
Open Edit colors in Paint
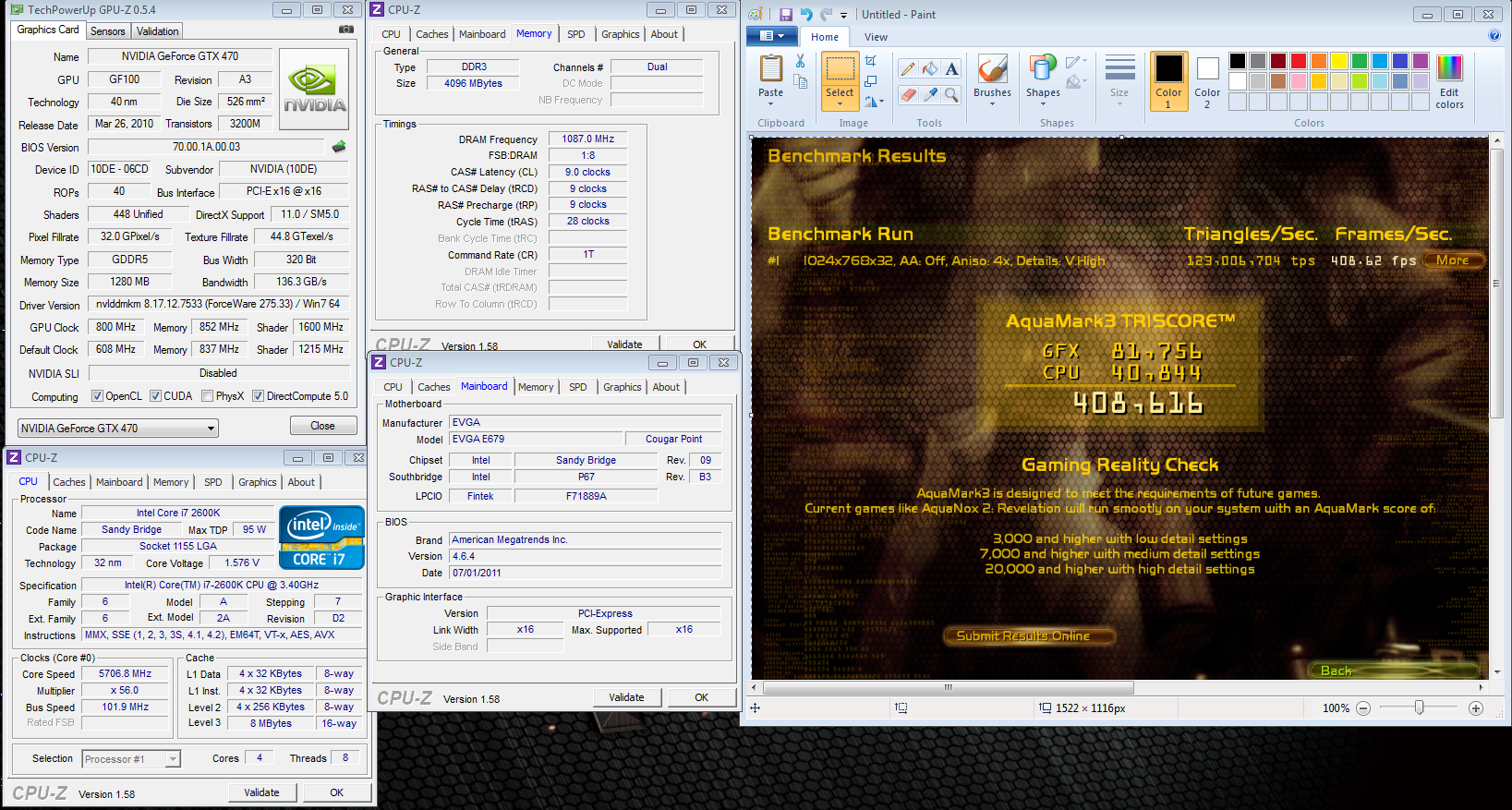[x=1449, y=81]
